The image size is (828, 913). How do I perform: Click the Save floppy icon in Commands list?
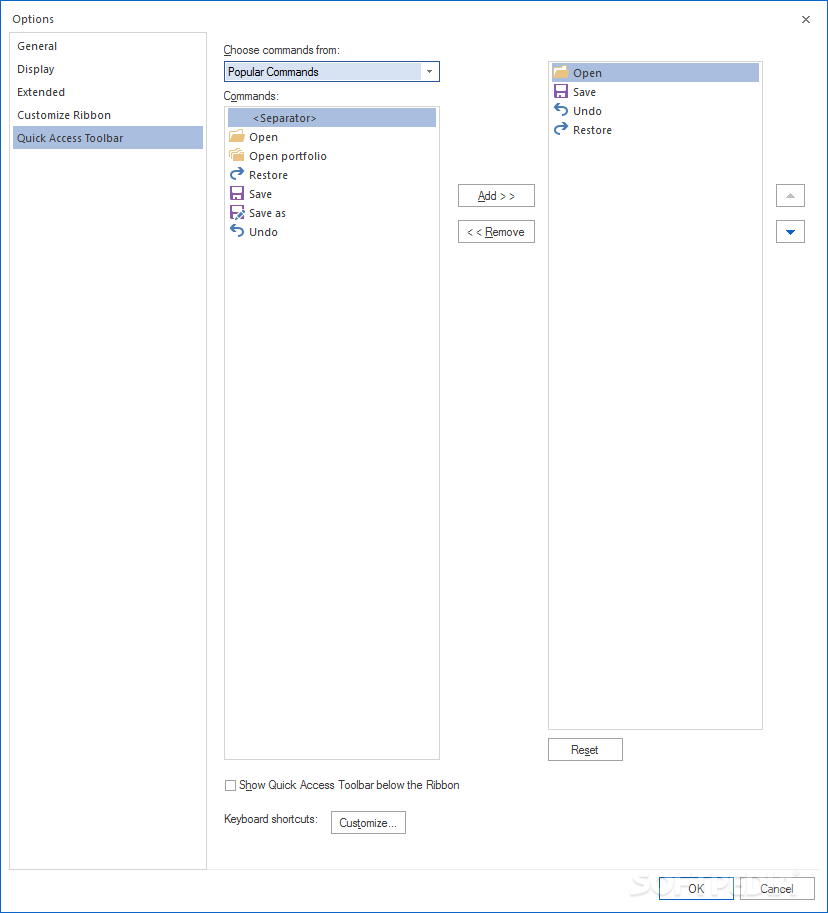coord(236,193)
